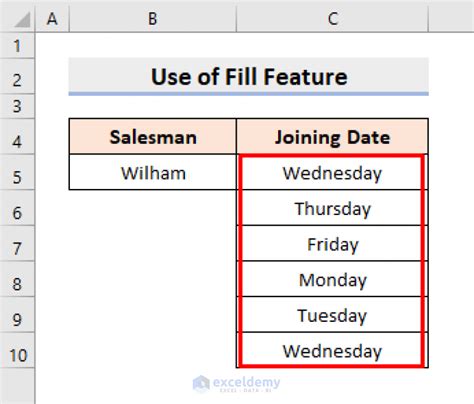Select row 10 header
This screenshot has width=474, height=404.
pos(17,355)
